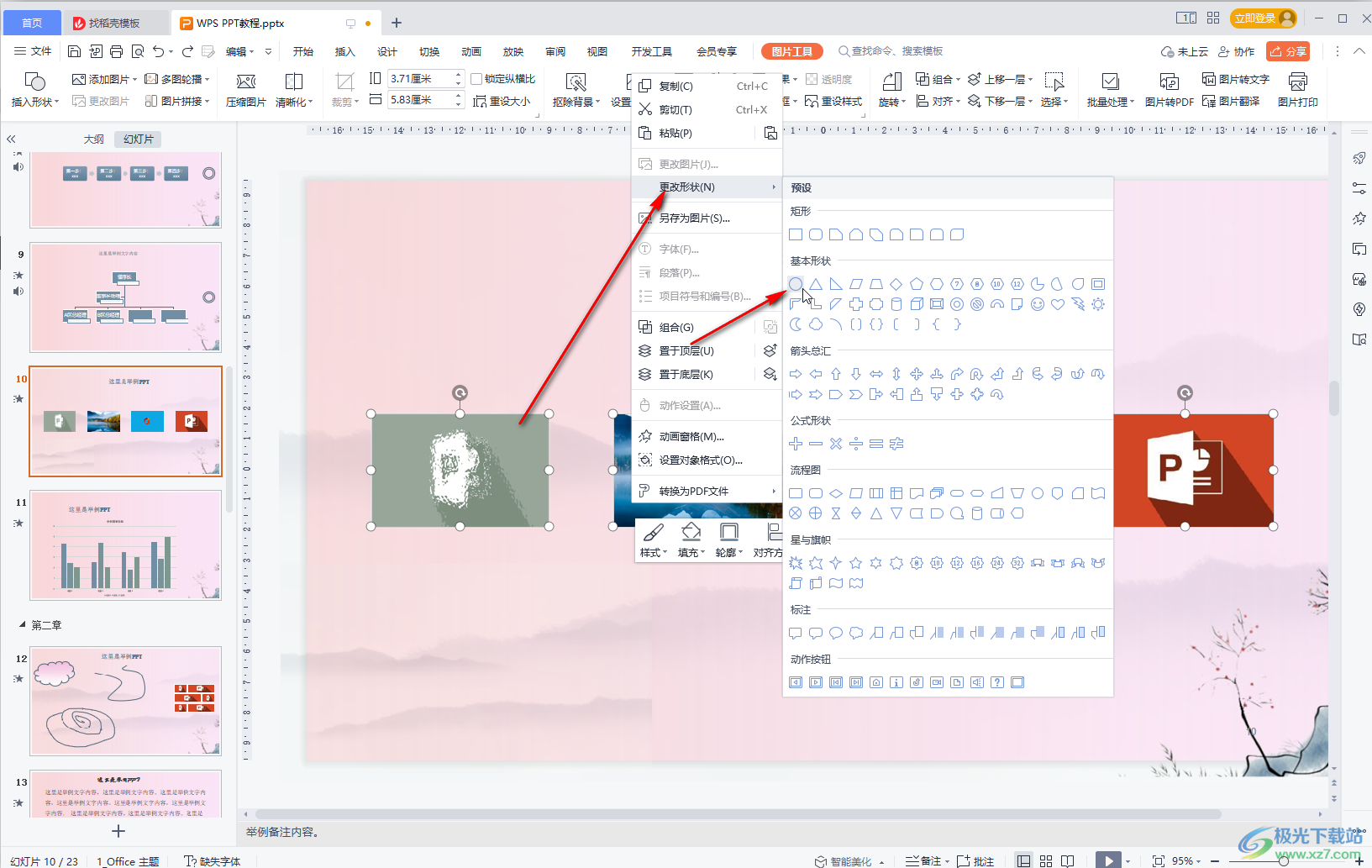Open the Group dropdown in ribbon
This screenshot has width=1372, height=868.
point(938,79)
